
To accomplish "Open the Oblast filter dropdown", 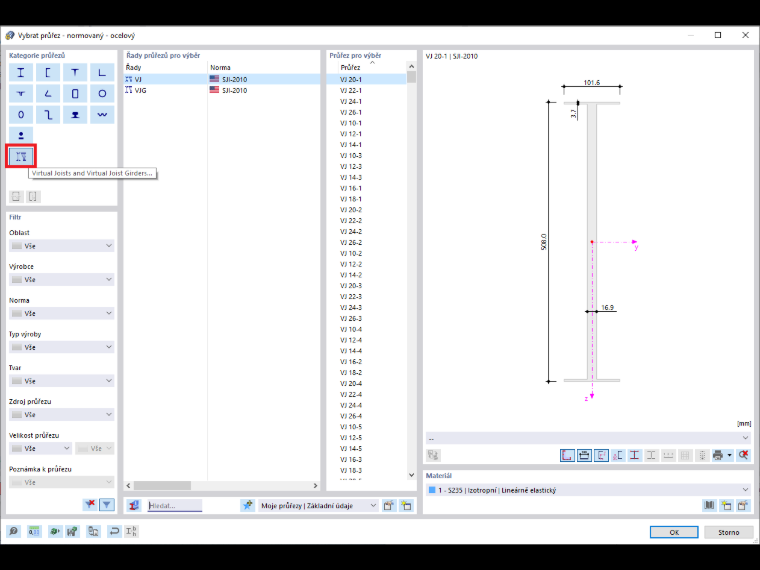I will (62, 246).
